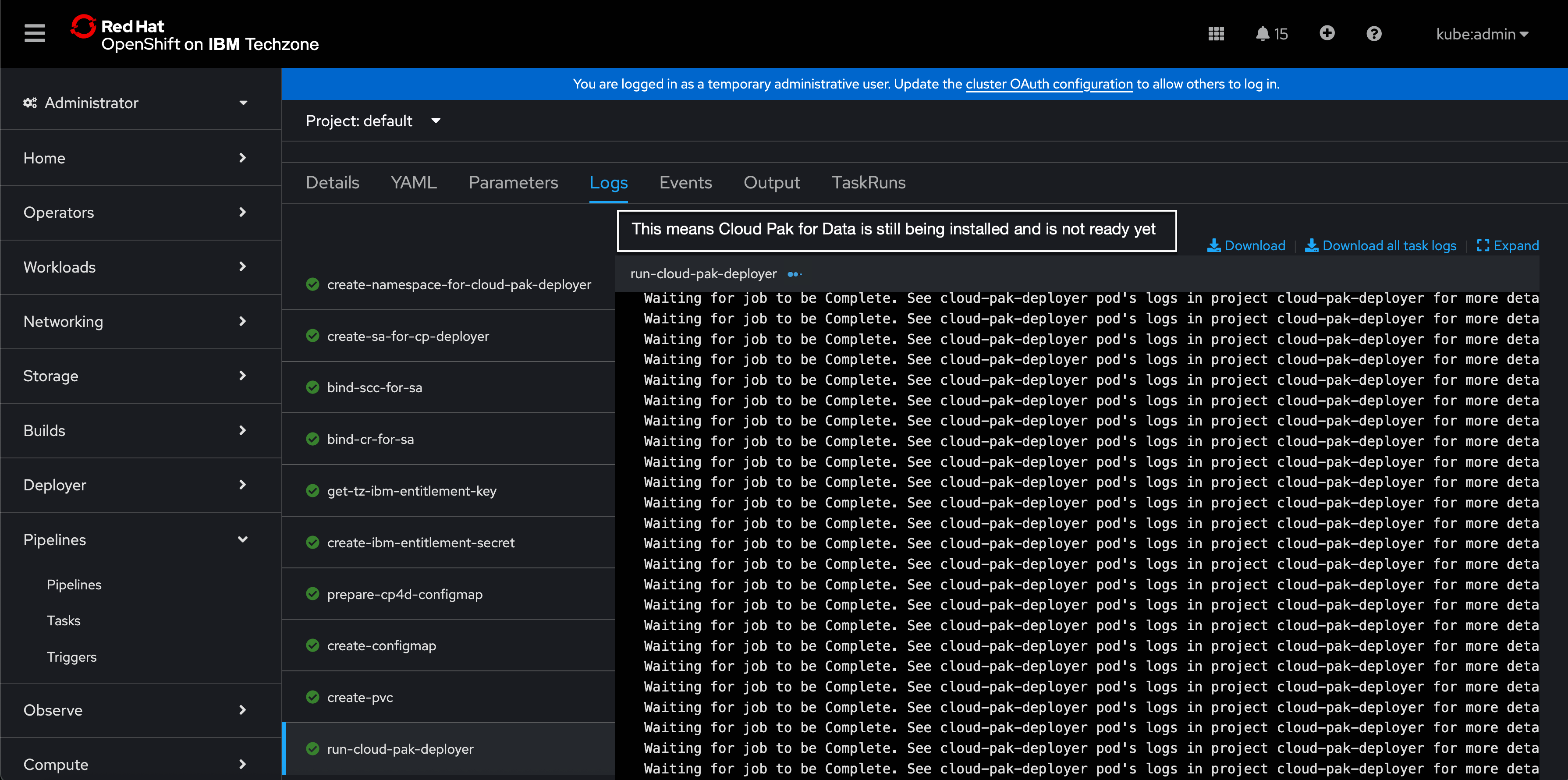Open the hamburger navigation menu
This screenshot has width=1568, height=780.
[35, 33]
